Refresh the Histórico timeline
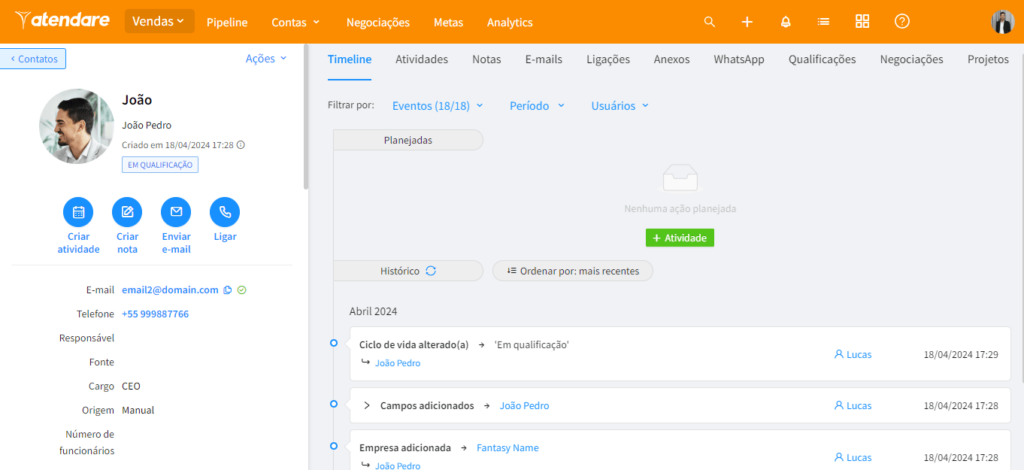 click(431, 270)
